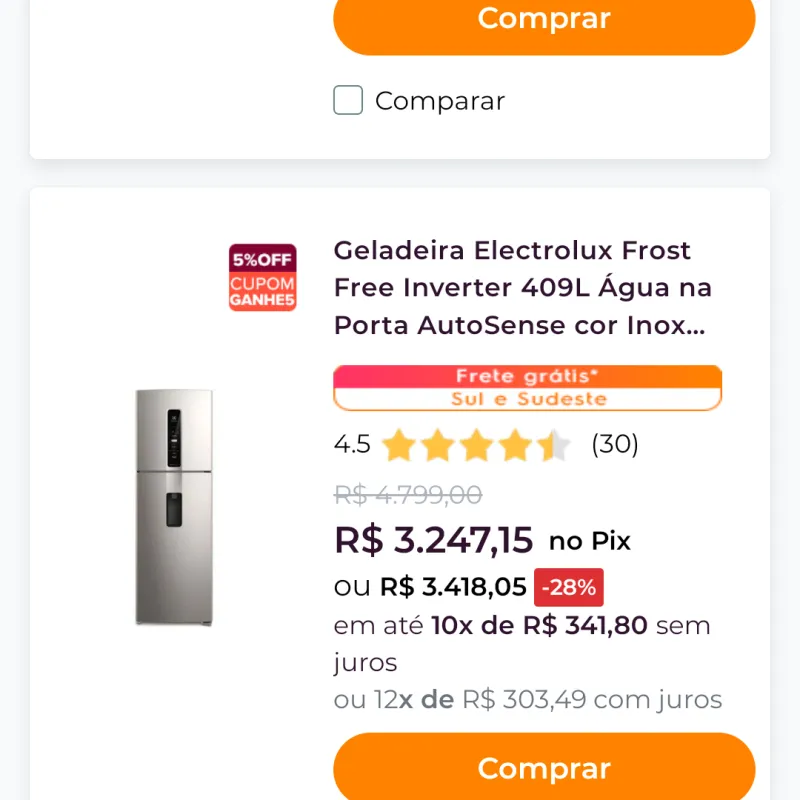This screenshot has width=800, height=800.
Task: Click the red -28% discount badge
Action: click(x=567, y=587)
